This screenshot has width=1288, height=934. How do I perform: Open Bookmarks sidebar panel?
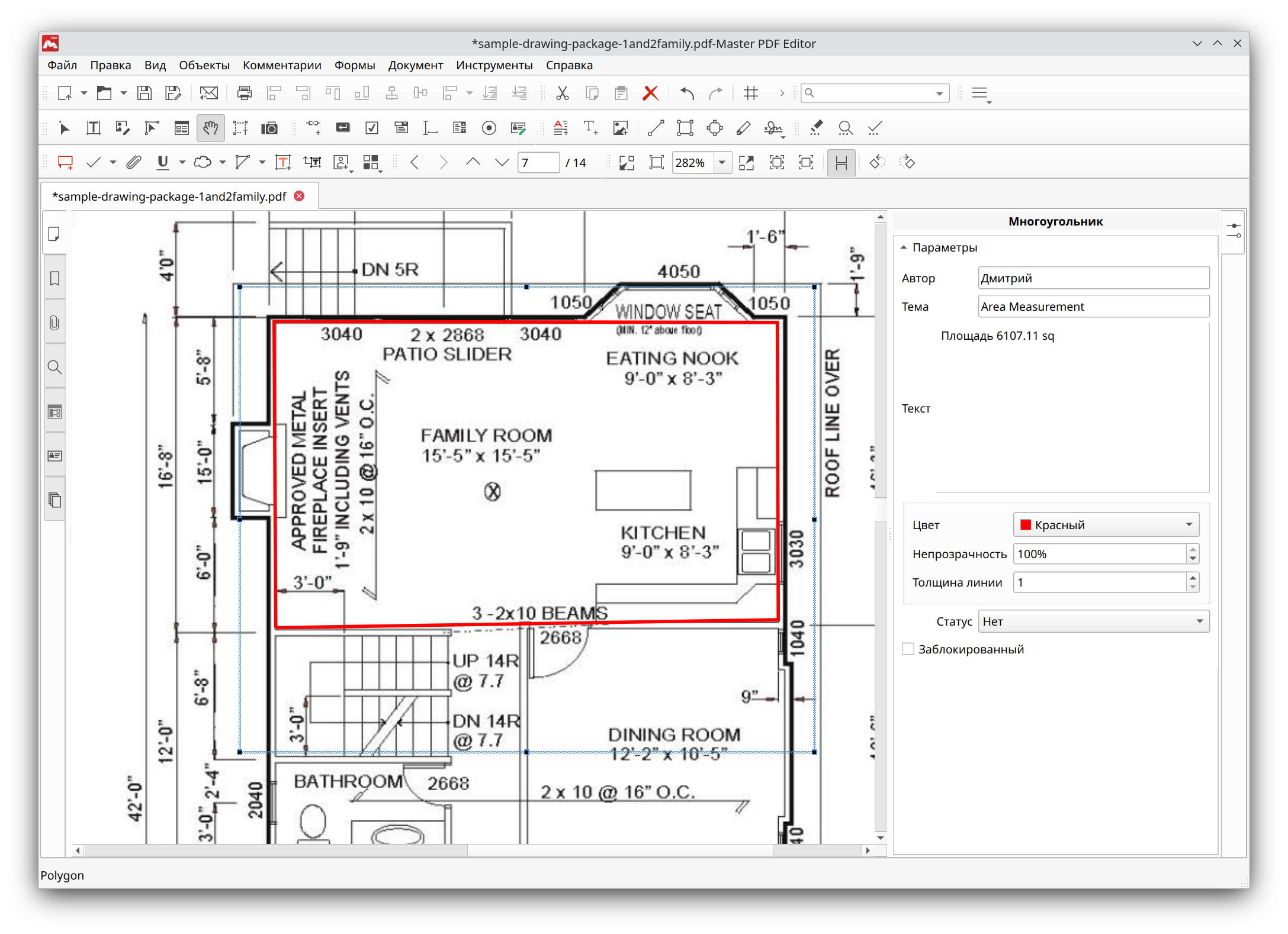tap(54, 279)
